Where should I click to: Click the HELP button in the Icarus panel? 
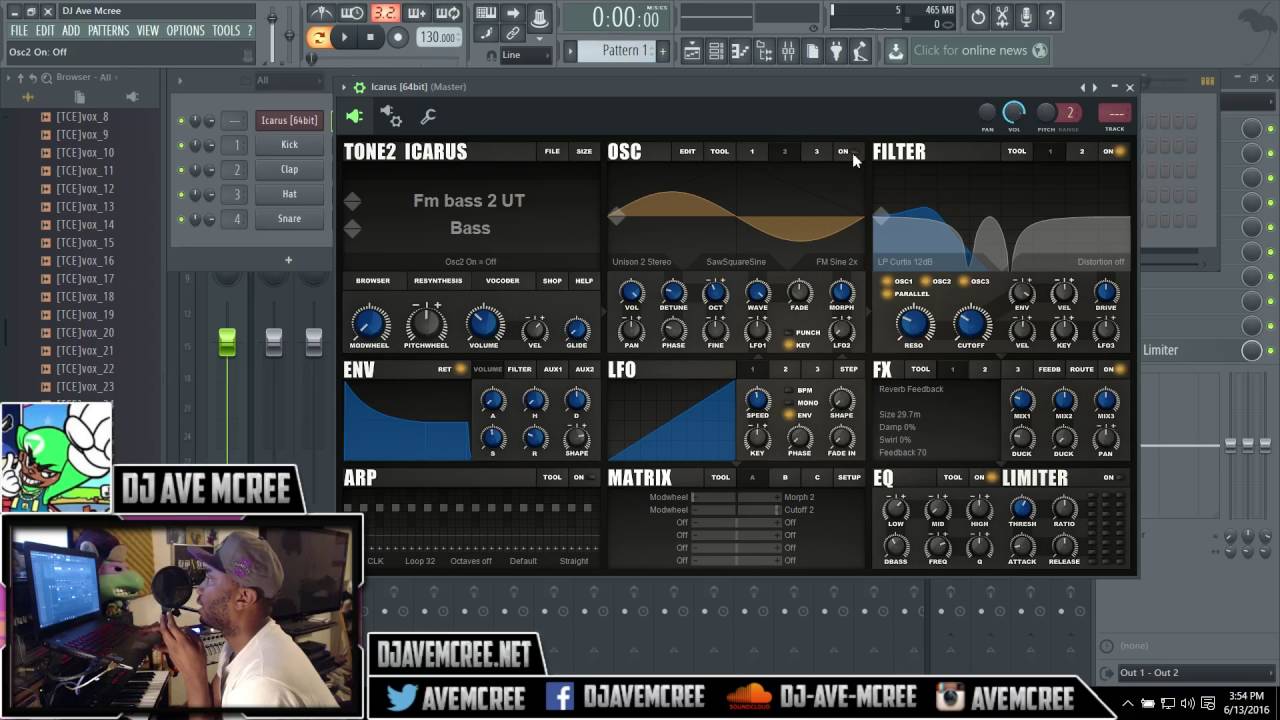point(584,281)
